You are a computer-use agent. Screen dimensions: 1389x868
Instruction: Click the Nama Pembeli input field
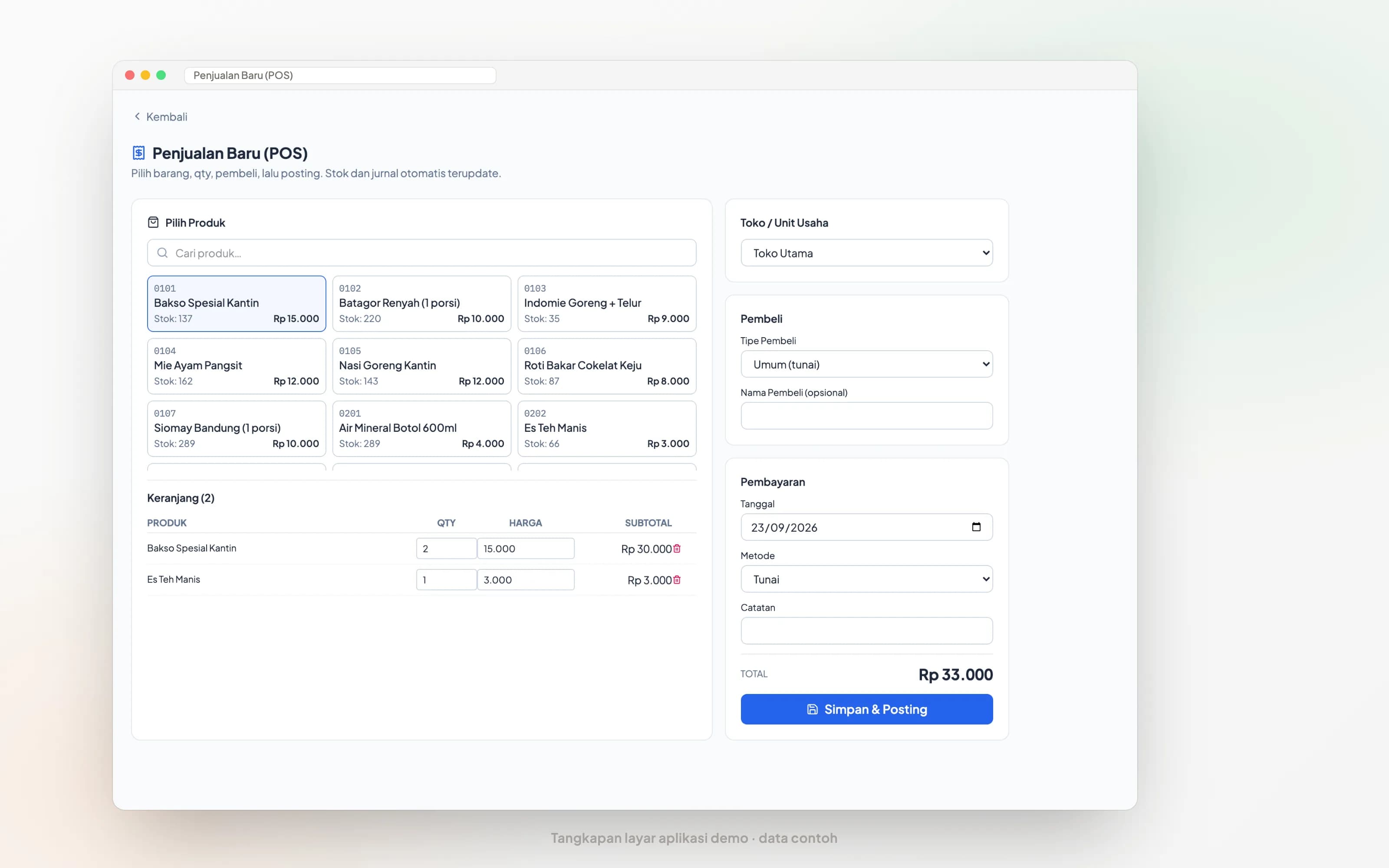click(x=867, y=416)
